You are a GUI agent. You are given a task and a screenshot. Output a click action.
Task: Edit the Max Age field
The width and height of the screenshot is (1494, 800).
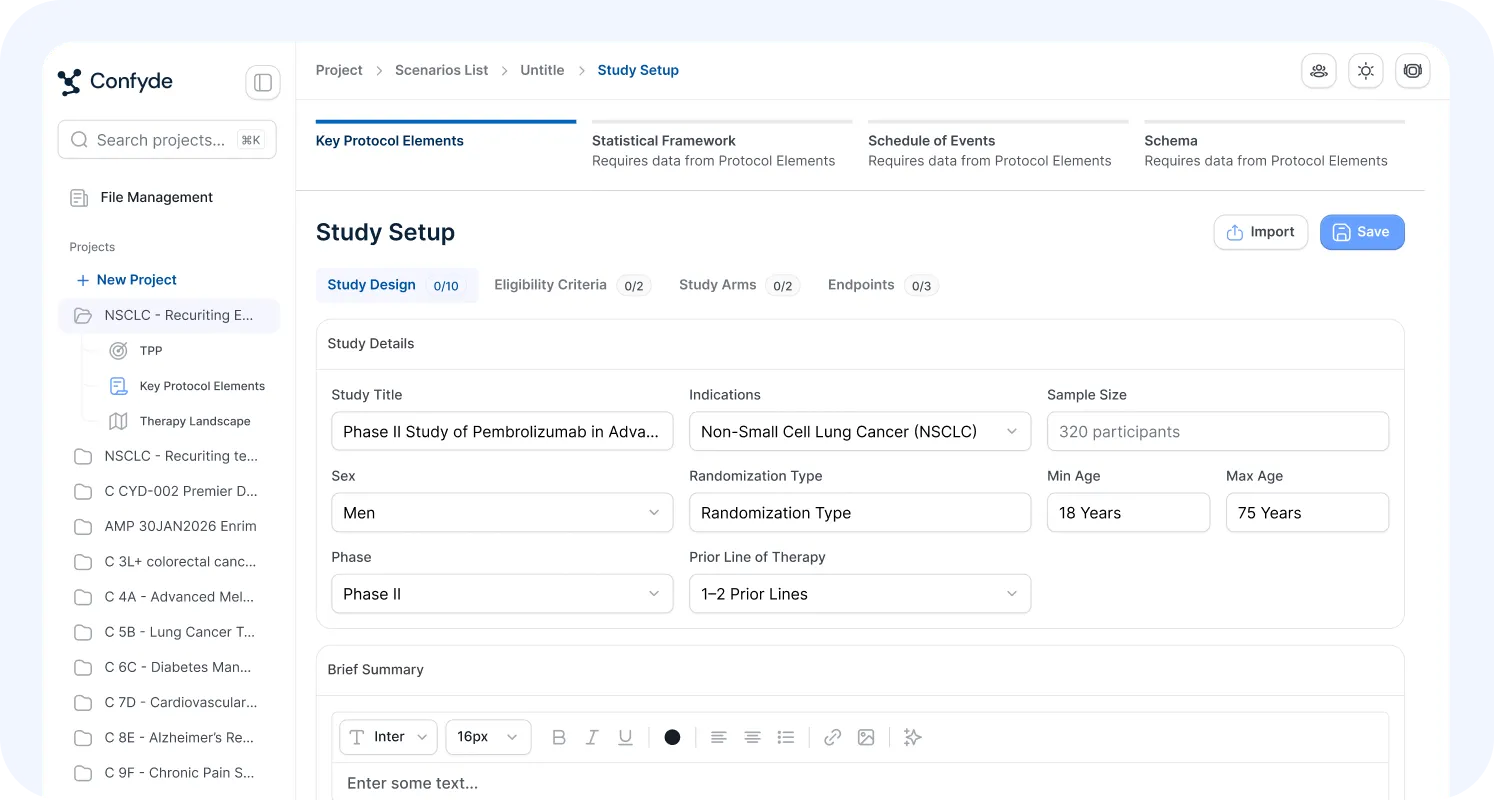click(x=1307, y=513)
